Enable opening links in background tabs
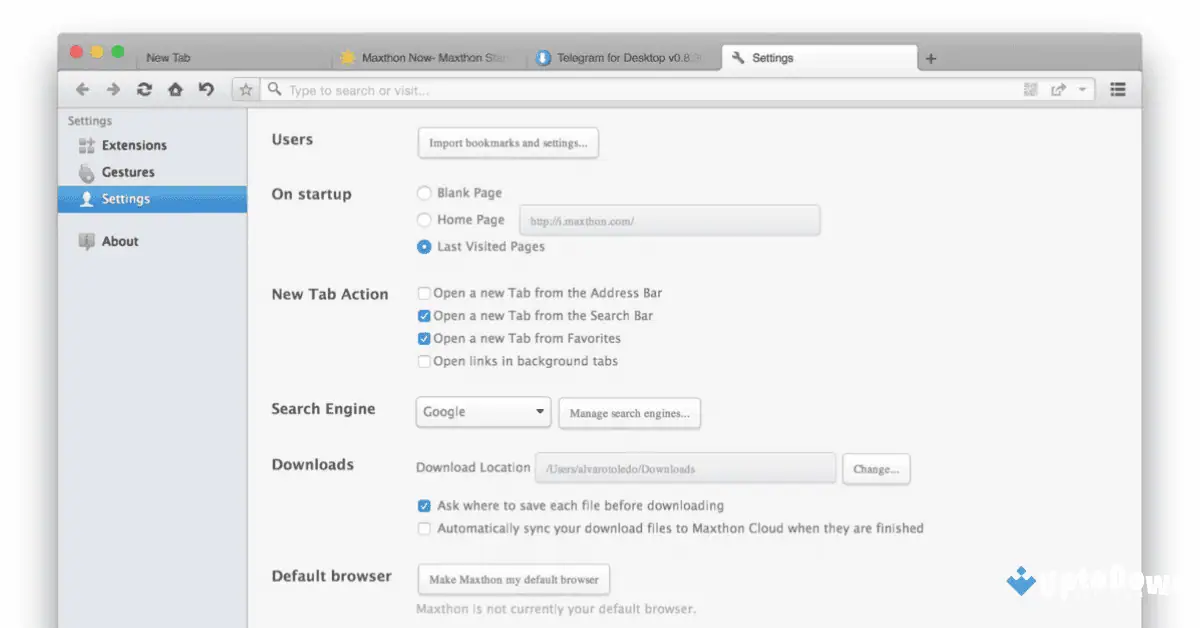 click(x=424, y=361)
